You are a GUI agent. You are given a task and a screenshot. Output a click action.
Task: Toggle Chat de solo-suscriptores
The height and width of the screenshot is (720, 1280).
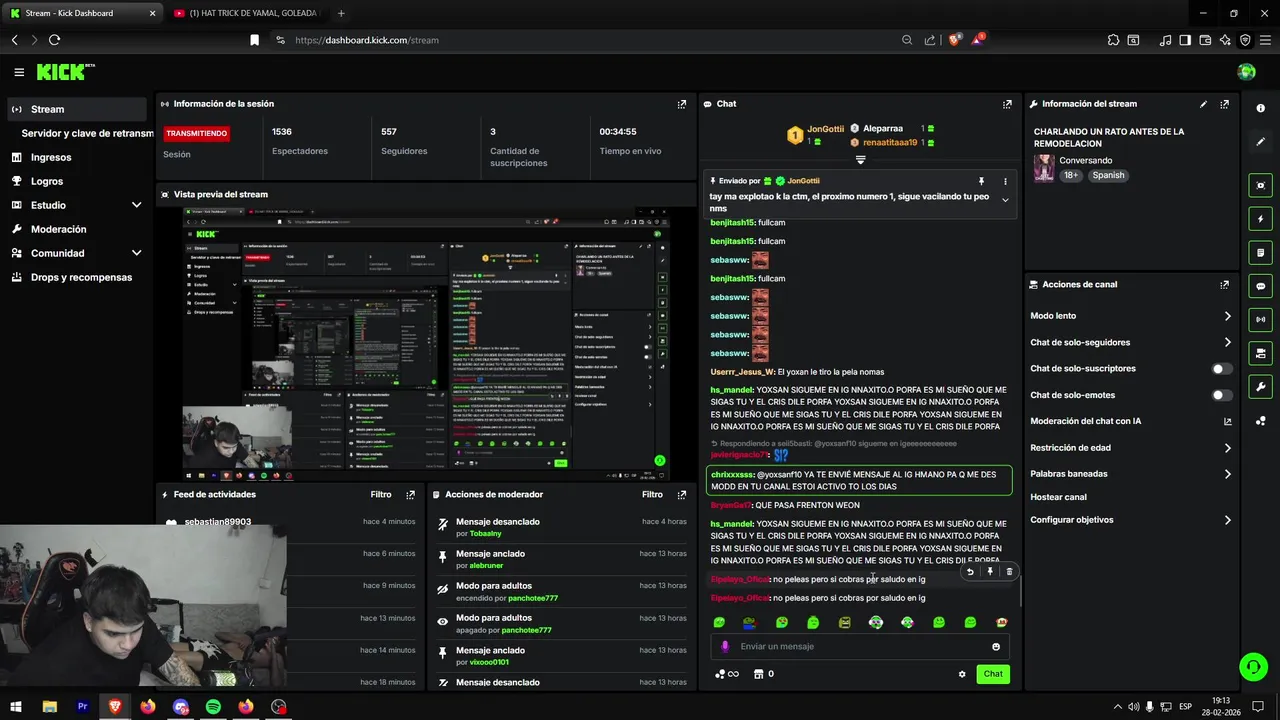1221,369
